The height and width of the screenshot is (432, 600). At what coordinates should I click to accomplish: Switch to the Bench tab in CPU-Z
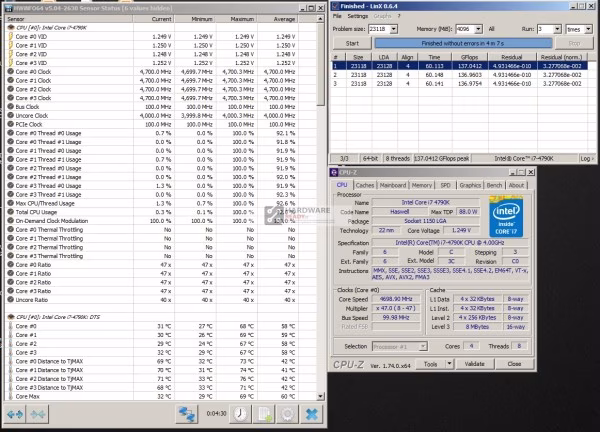(494, 185)
